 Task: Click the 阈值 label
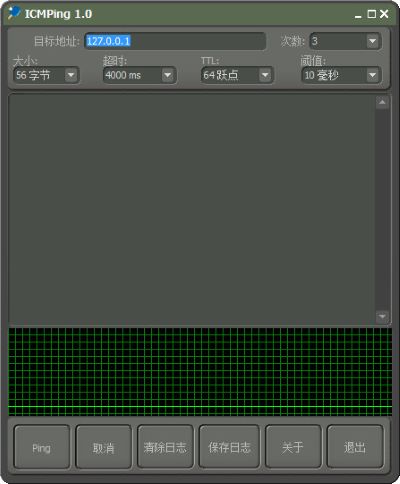(313, 61)
